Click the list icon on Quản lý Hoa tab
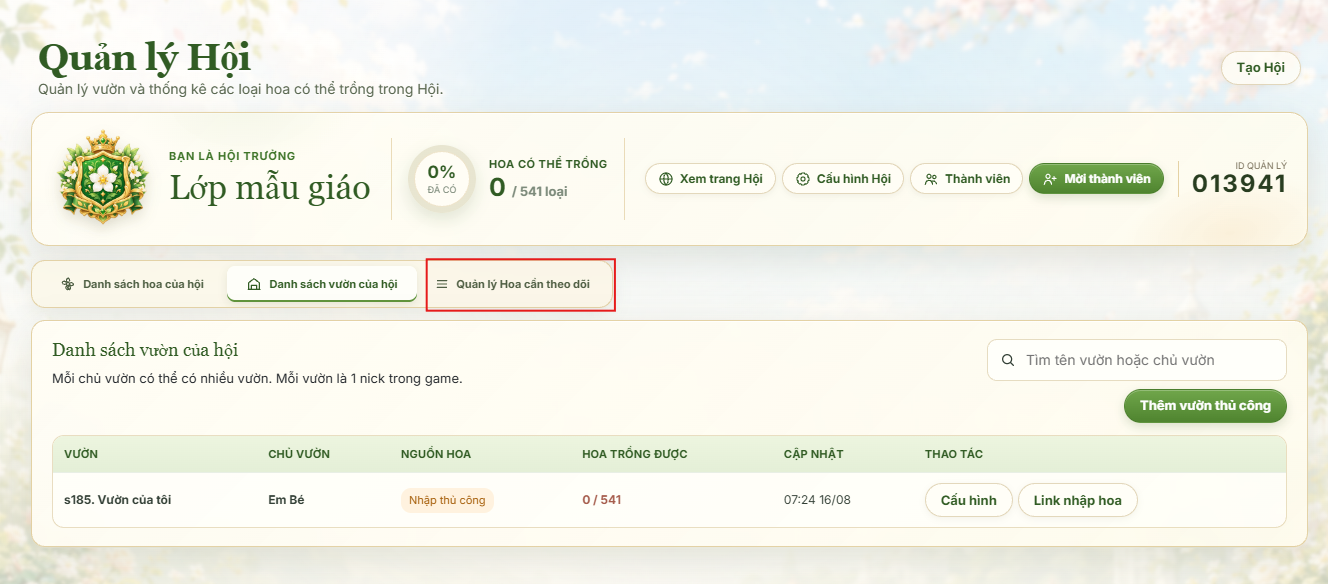The image size is (1328, 584). tap(442, 284)
